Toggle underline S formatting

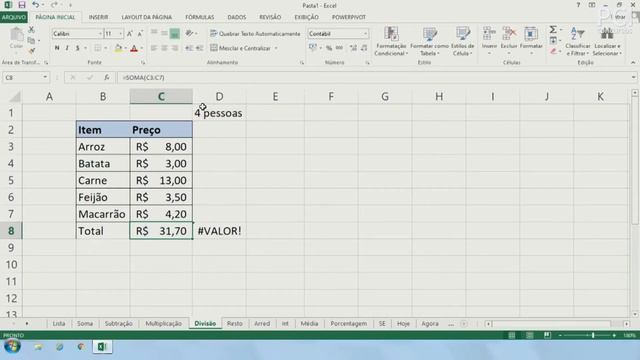point(78,48)
